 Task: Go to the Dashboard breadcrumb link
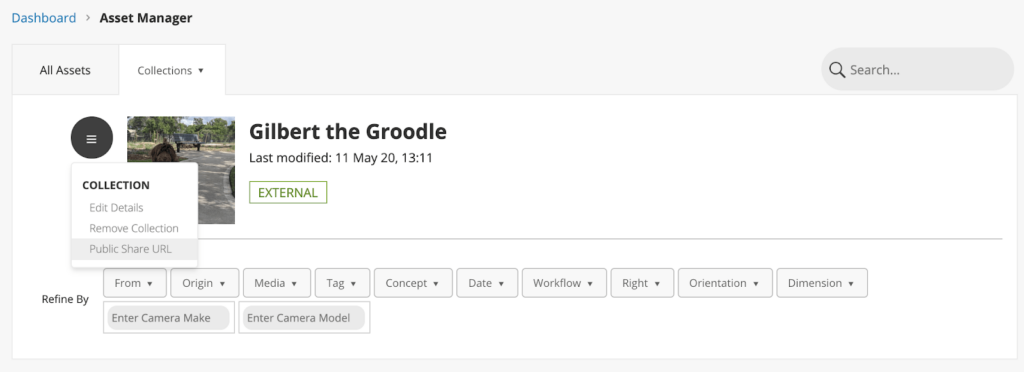44,18
